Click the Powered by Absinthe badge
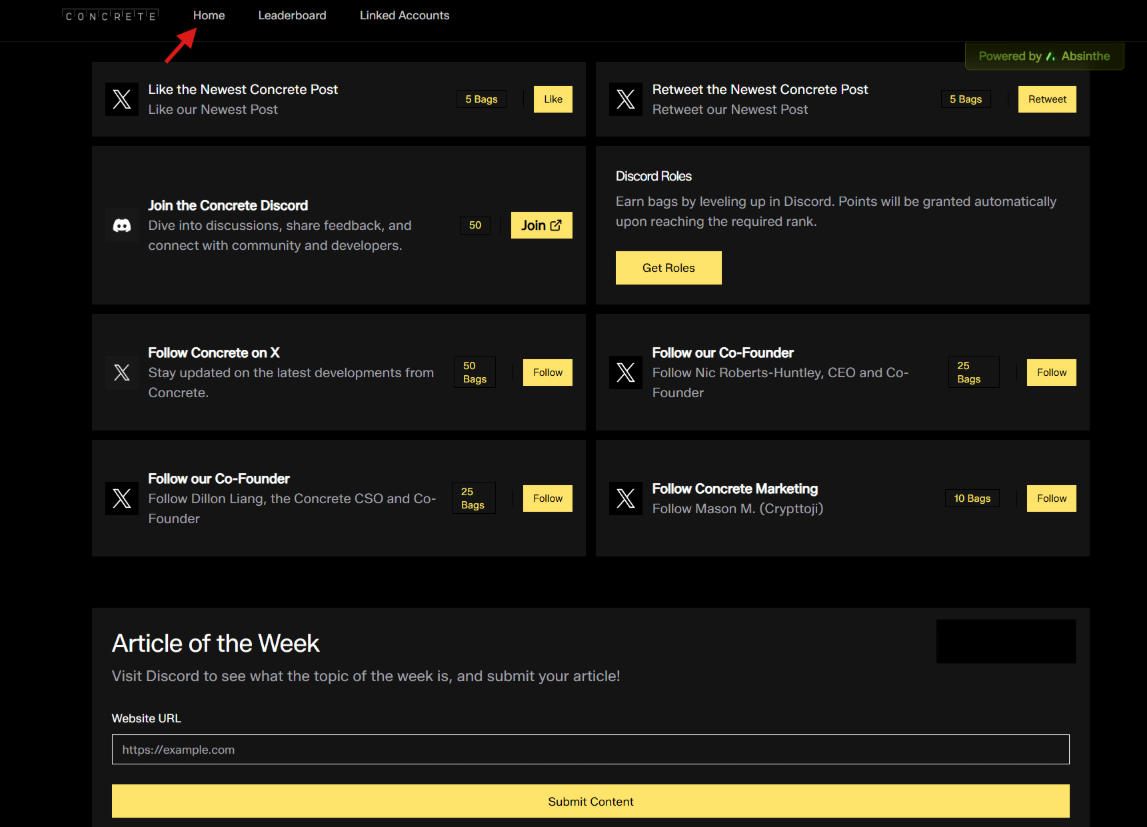Screen dimensions: 1147x827 pyautogui.click(x=1044, y=56)
